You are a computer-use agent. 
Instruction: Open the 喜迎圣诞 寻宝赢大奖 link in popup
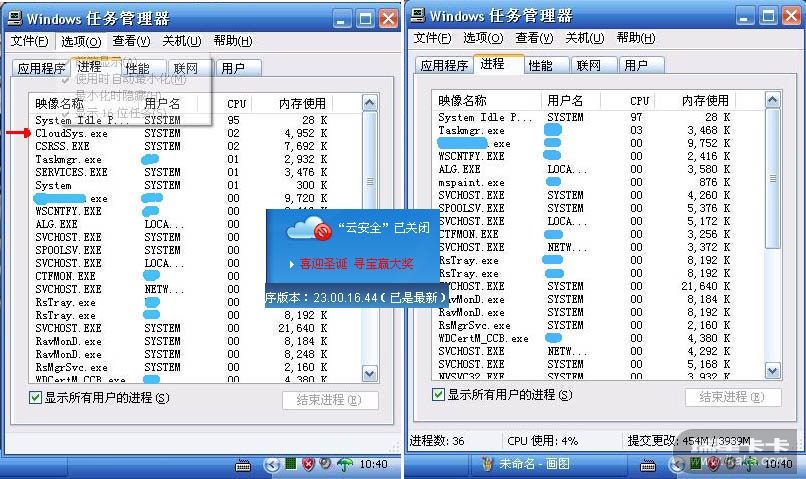click(x=356, y=264)
